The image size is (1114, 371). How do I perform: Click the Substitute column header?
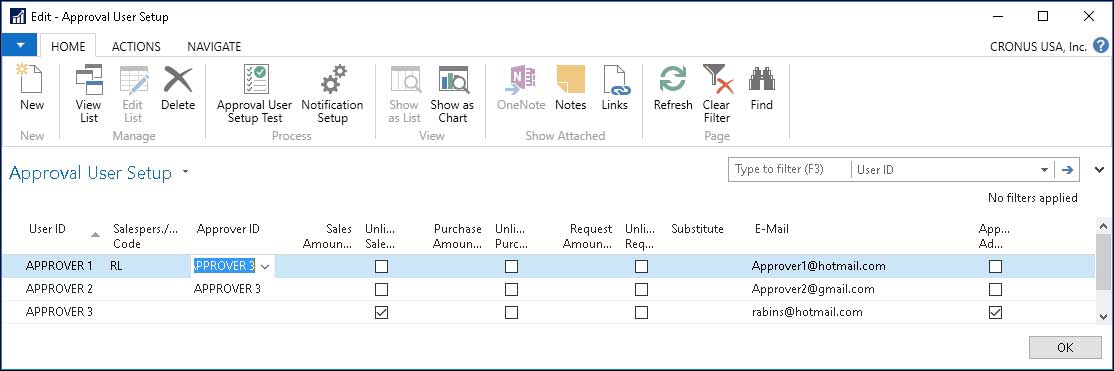tap(697, 229)
